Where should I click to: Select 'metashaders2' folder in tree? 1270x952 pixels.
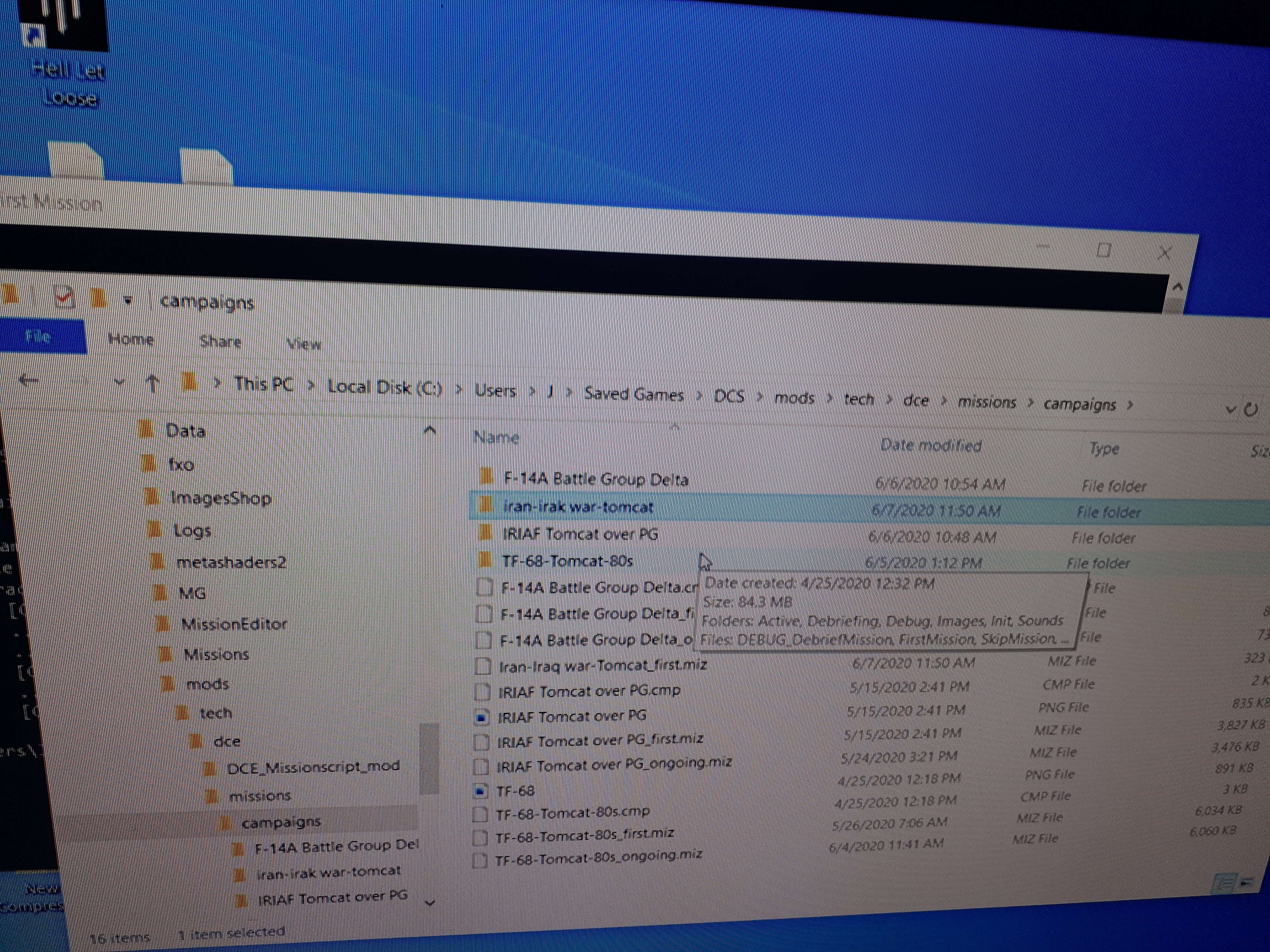(231, 562)
